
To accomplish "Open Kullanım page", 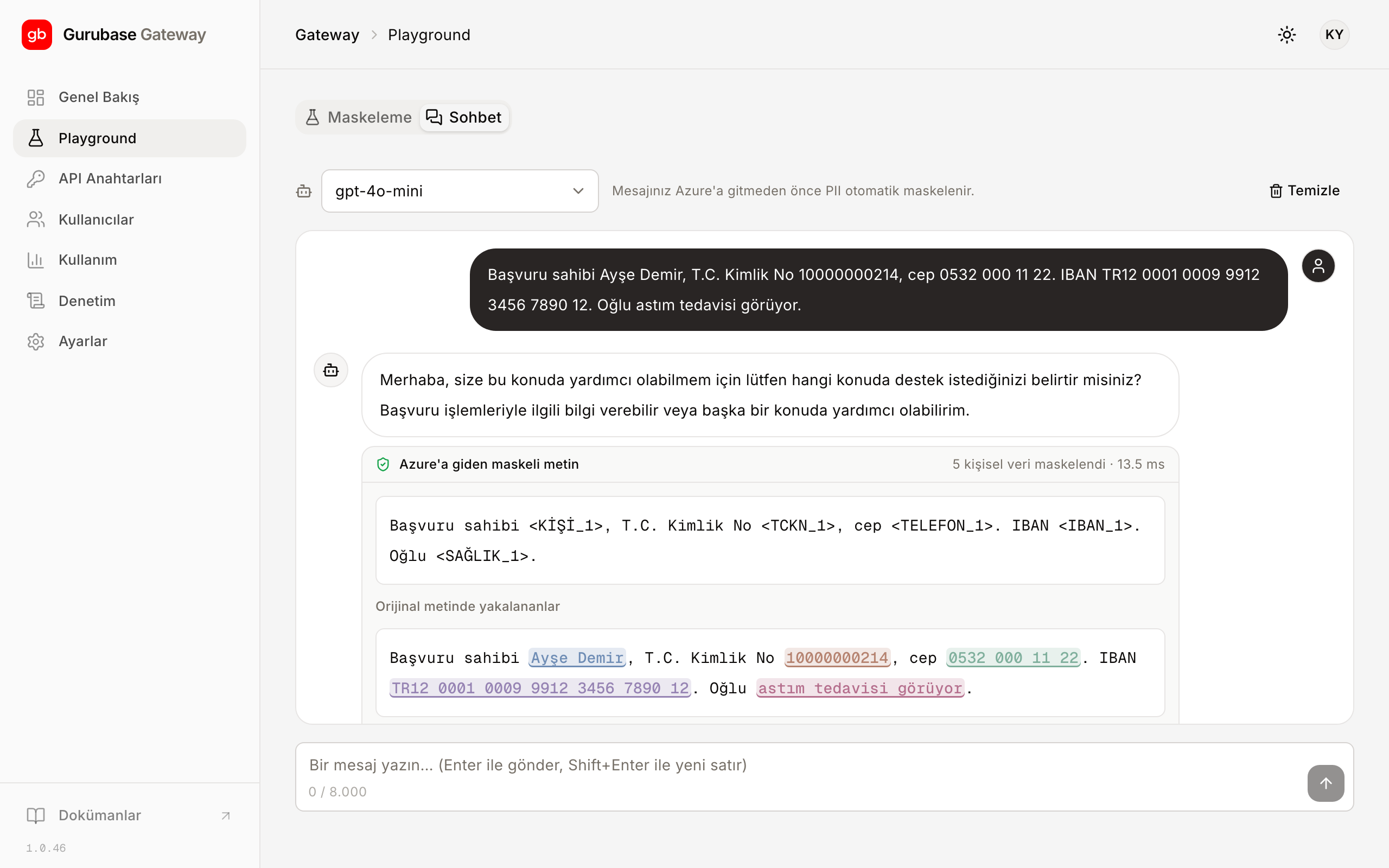I will (130, 260).
